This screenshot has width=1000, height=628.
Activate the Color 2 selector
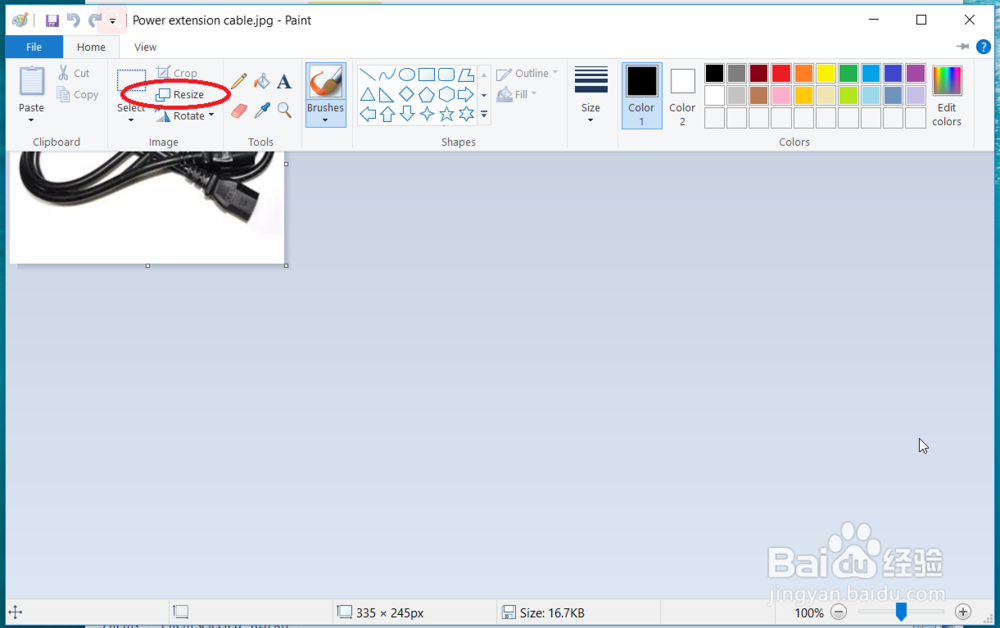(x=682, y=96)
